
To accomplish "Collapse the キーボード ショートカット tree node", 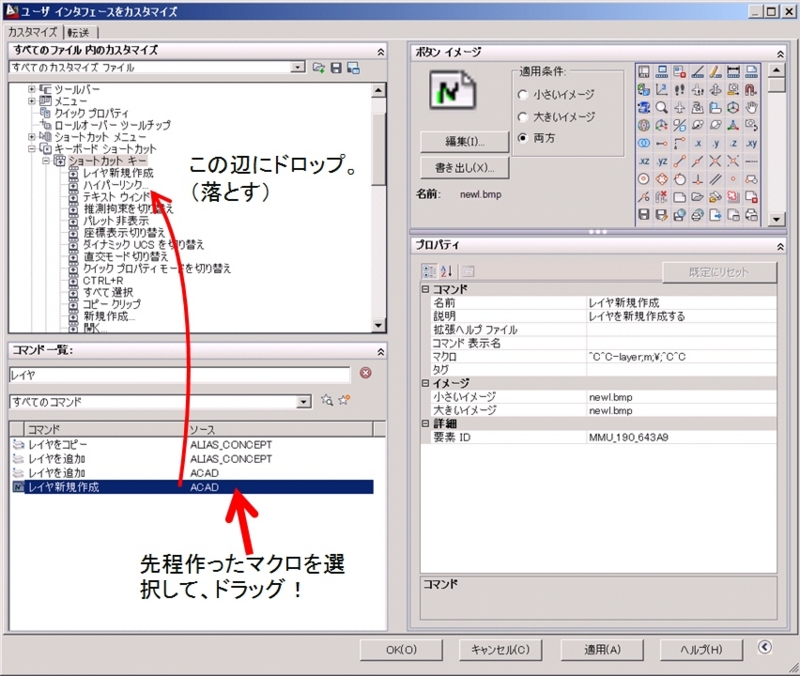I will [32, 149].
